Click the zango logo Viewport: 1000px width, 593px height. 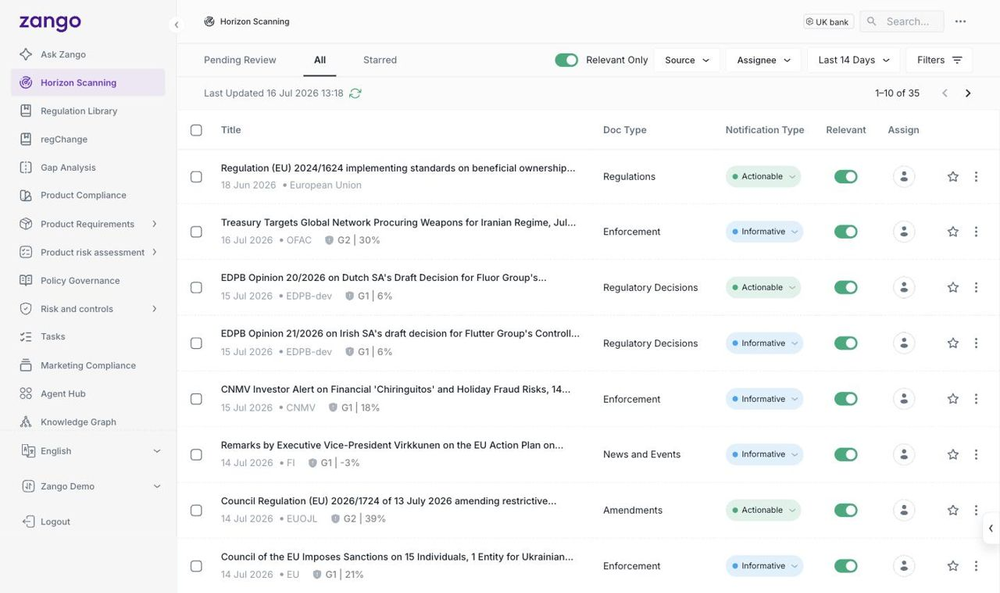click(50, 22)
